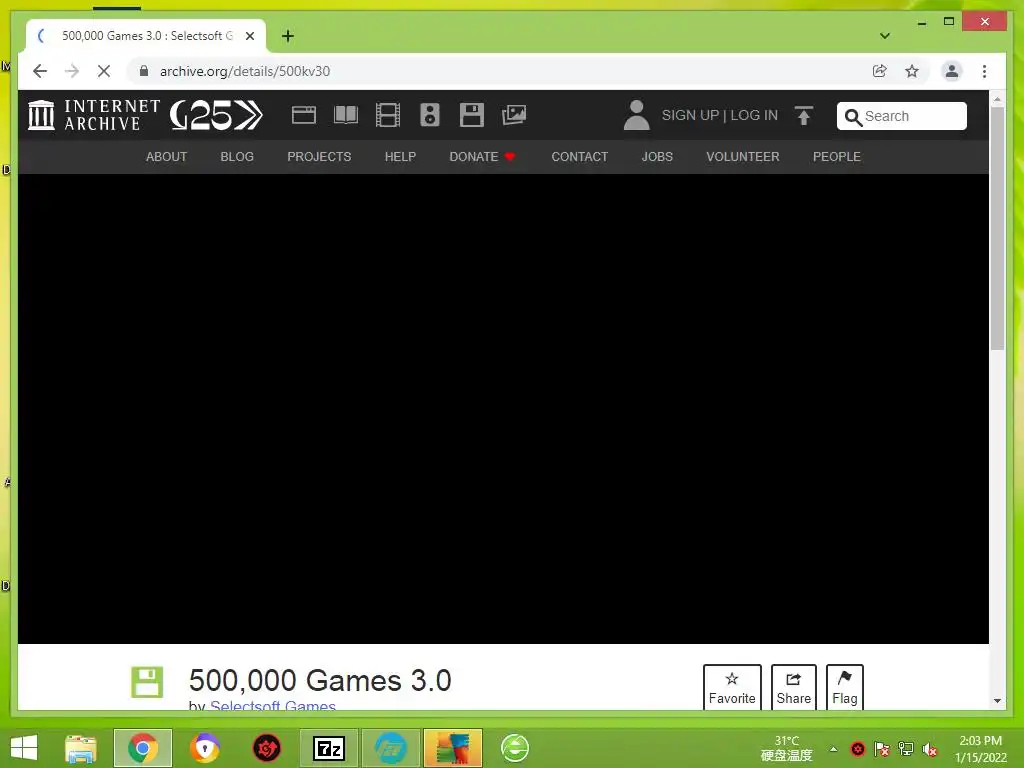The height and width of the screenshot is (768, 1024).
Task: Open the CONTACT menu item
Action: point(579,157)
